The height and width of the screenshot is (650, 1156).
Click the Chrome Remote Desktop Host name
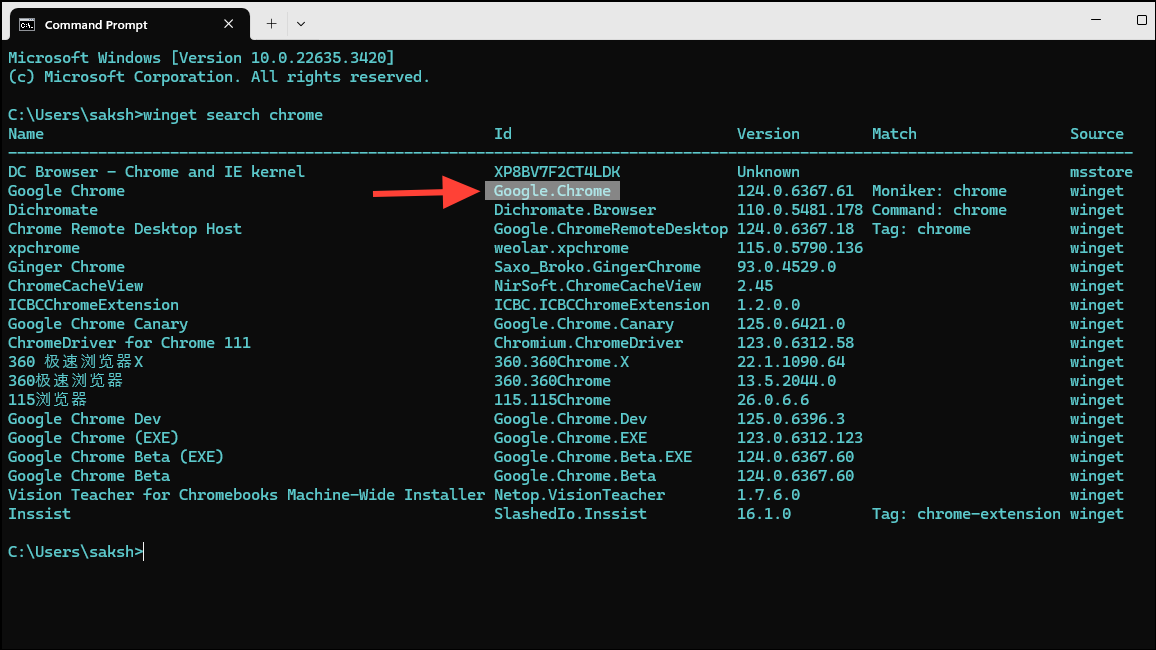click(124, 229)
